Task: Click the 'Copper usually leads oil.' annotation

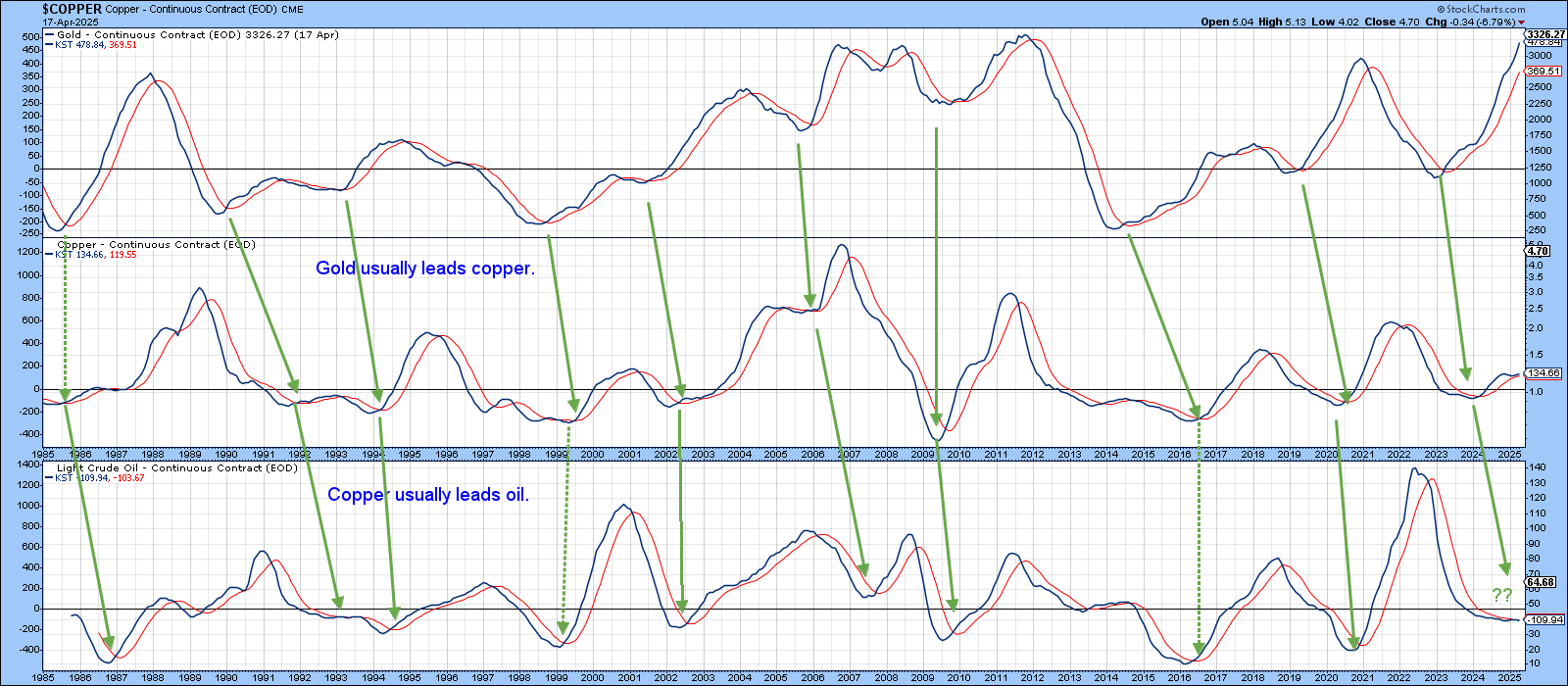Action: pyautogui.click(x=428, y=495)
